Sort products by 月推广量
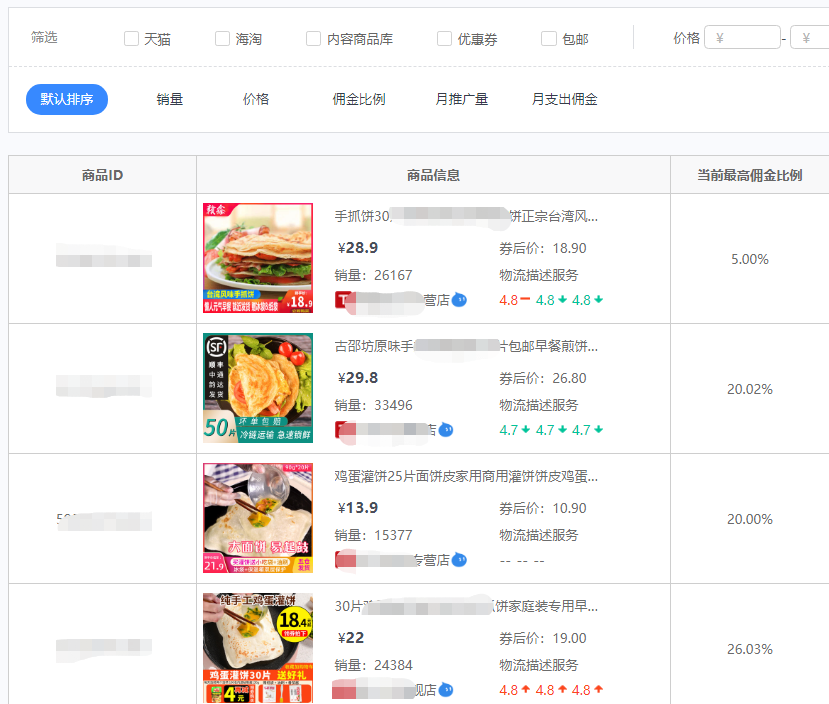This screenshot has height=704, width=829. 462,99
